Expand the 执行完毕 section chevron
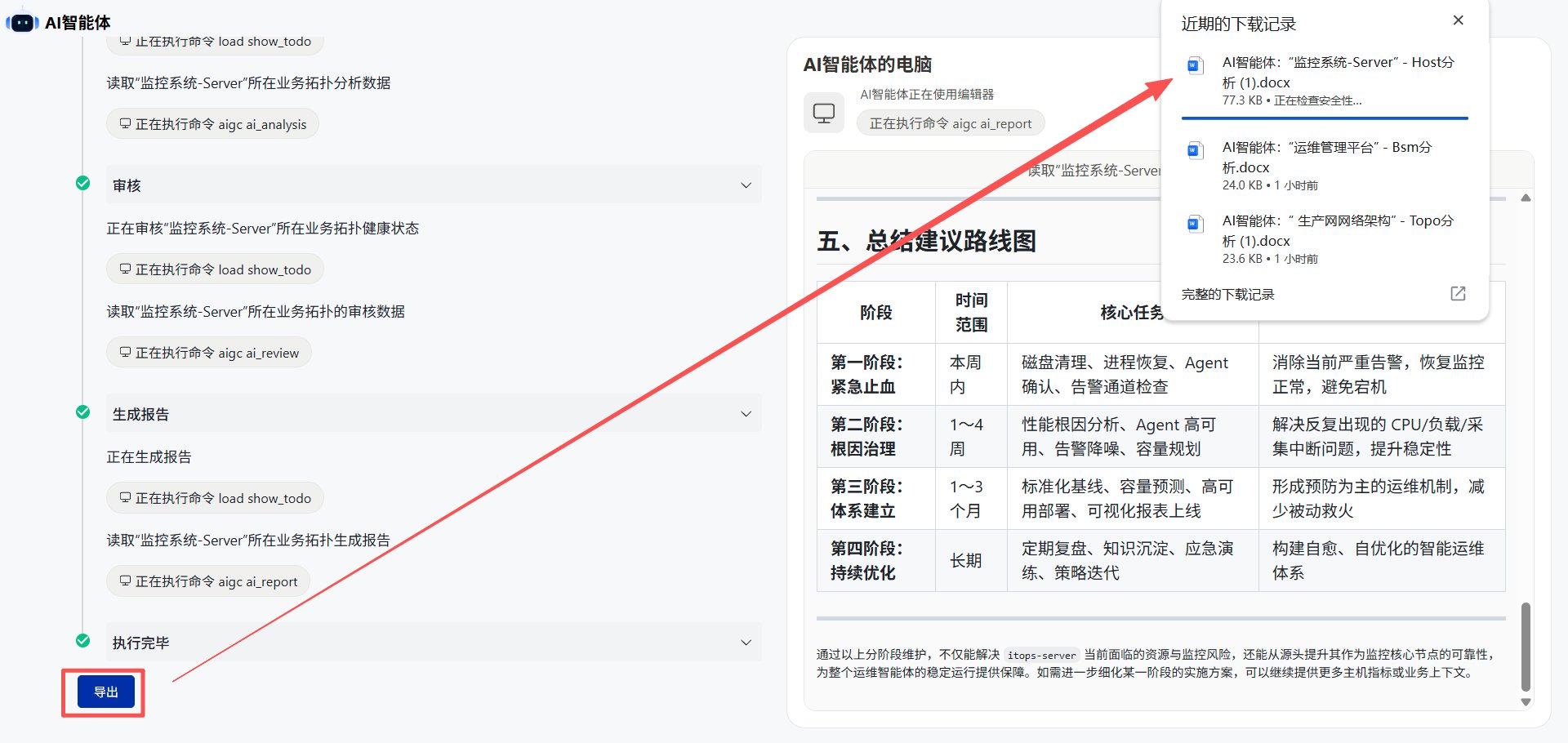This screenshot has height=743, width=1568. [x=746, y=643]
